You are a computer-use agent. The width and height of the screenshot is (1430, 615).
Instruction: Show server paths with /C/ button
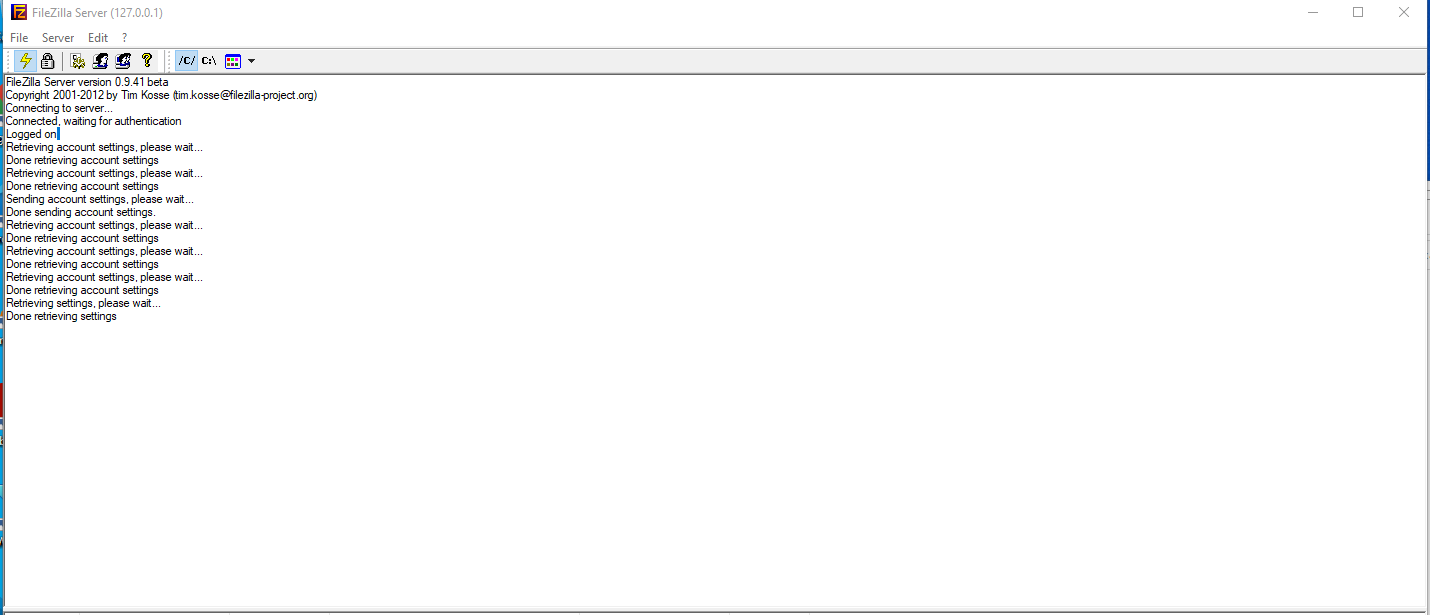tap(187, 61)
